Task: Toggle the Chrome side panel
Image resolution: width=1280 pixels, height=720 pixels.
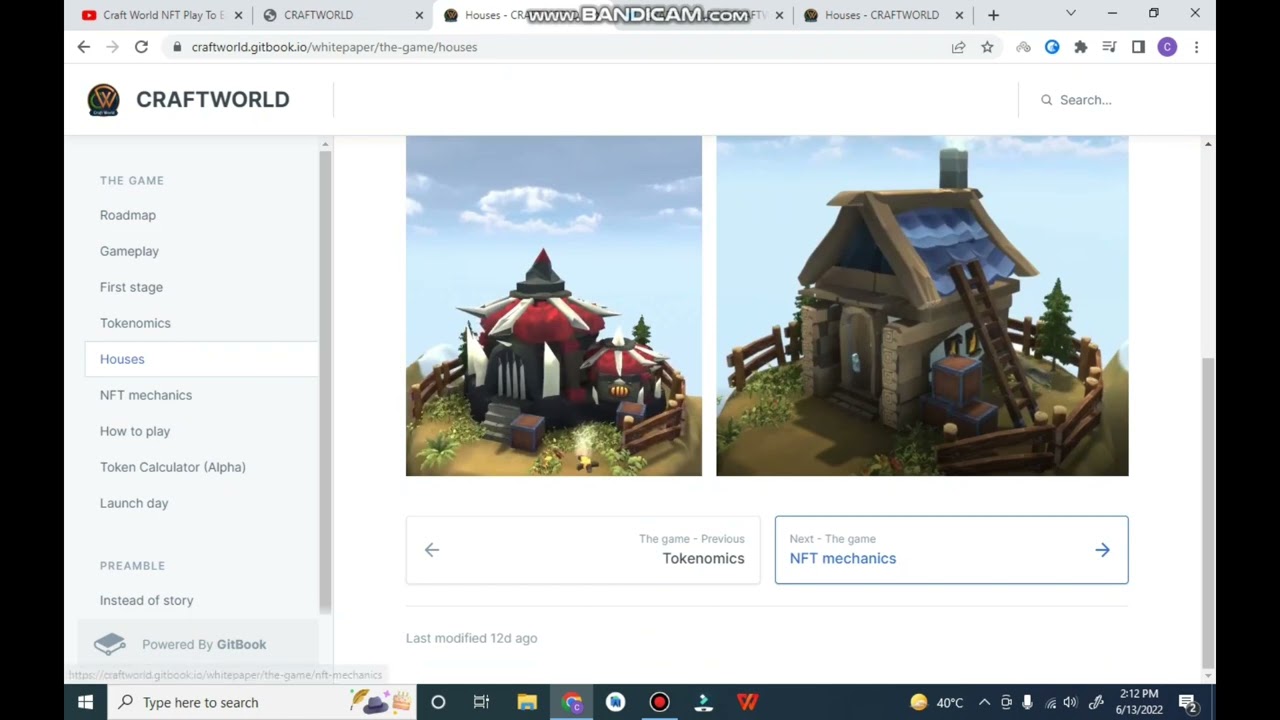Action: 1138,47
